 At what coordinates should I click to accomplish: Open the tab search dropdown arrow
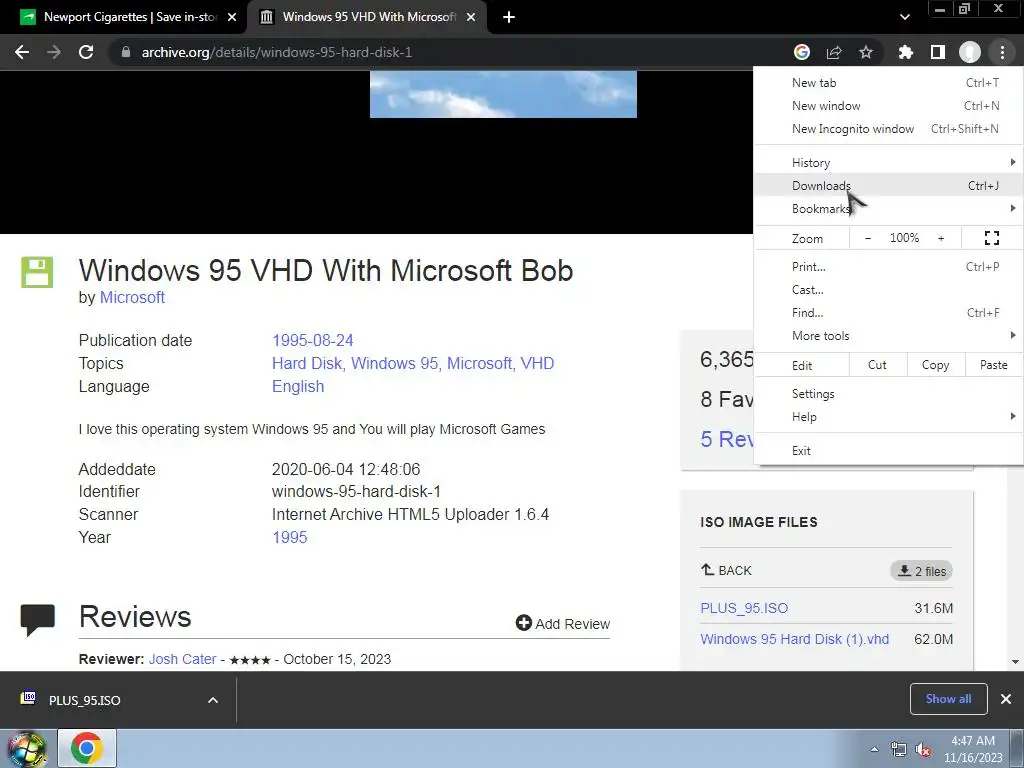(904, 17)
